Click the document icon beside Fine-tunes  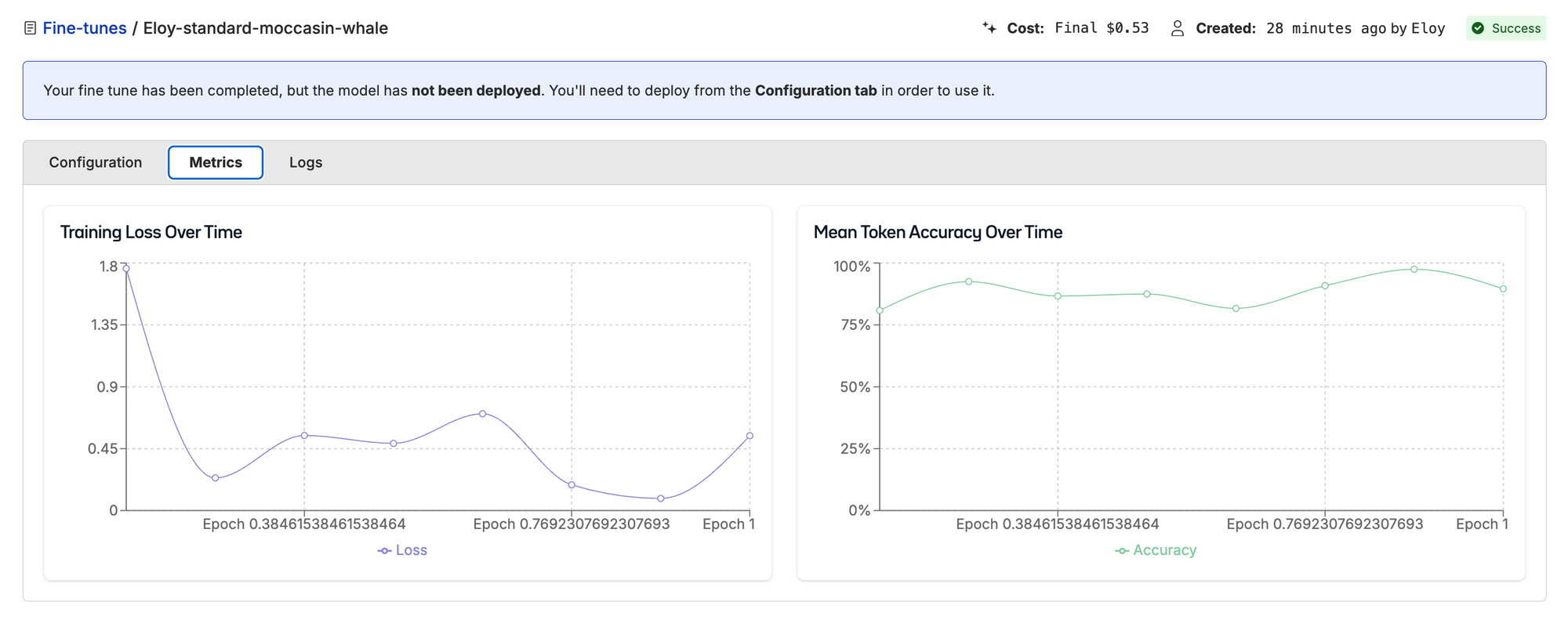click(x=30, y=28)
